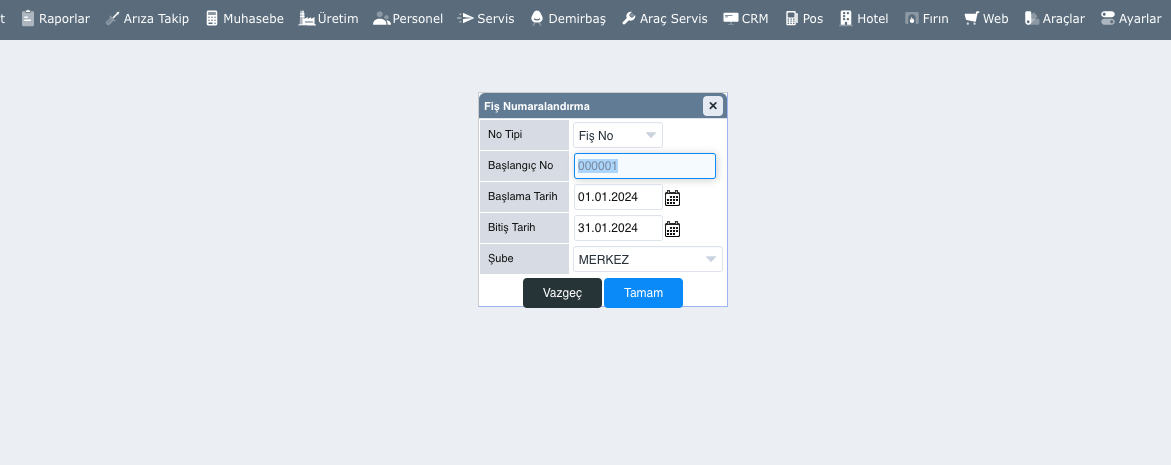
Task: Click the Ayarlar toggle switches icon
Action: coord(1107,18)
